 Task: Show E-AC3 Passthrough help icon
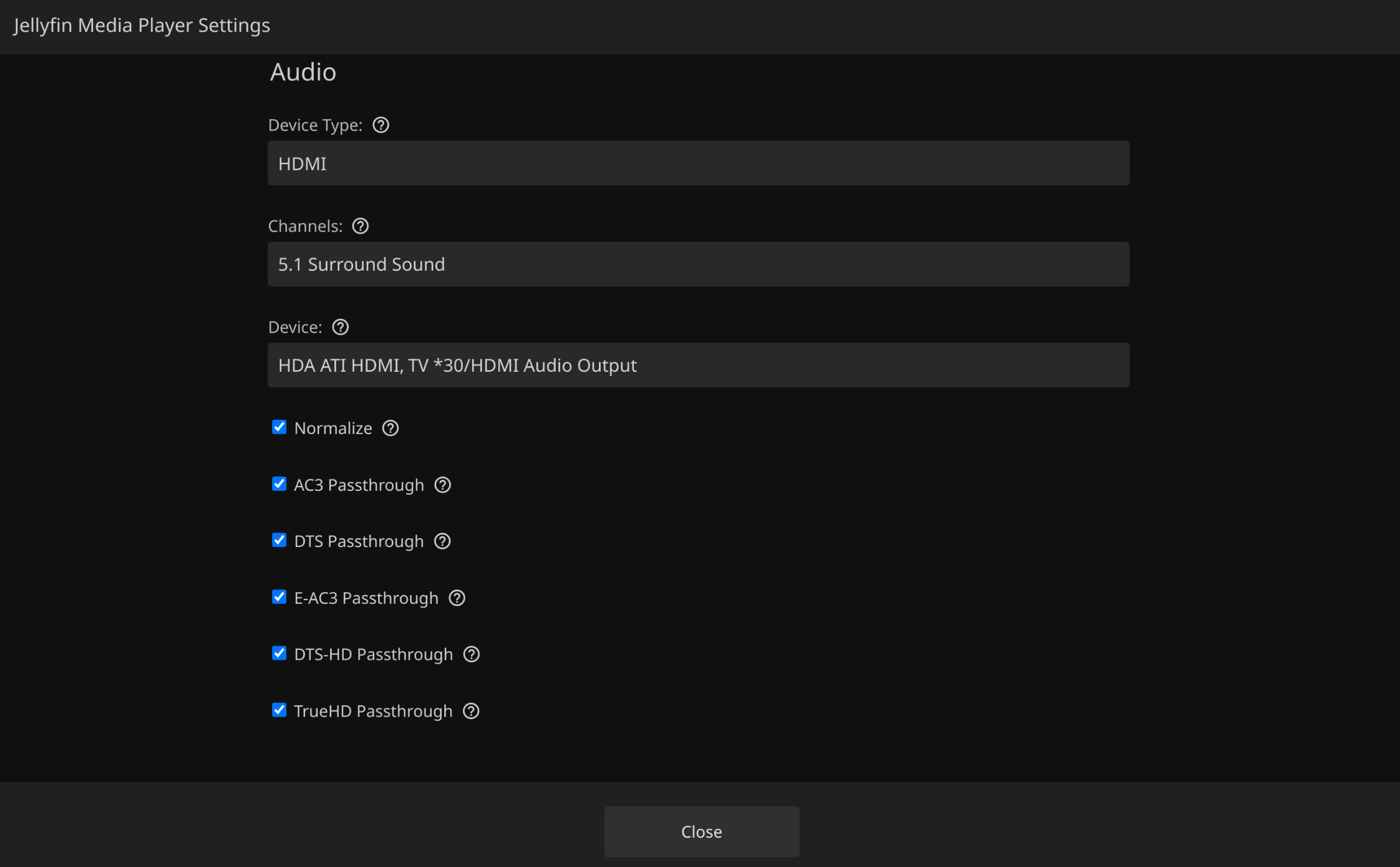(x=457, y=598)
